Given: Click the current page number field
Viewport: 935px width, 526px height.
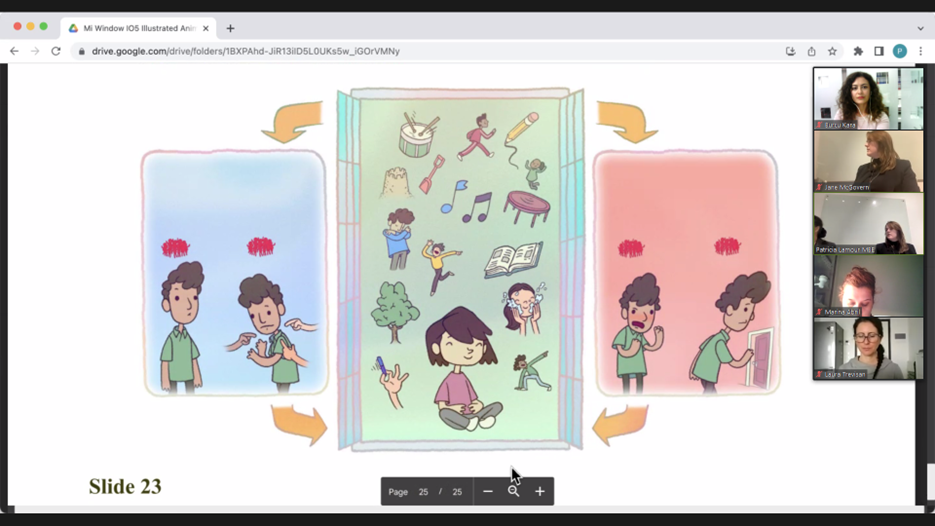Looking at the screenshot, I should [x=423, y=492].
